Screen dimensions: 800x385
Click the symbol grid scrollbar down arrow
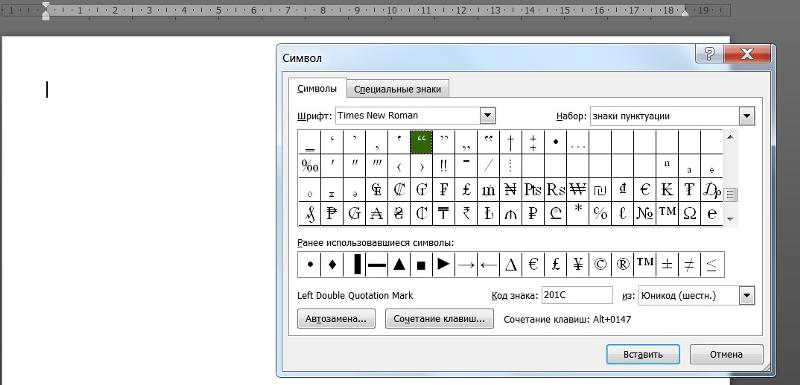(730, 219)
